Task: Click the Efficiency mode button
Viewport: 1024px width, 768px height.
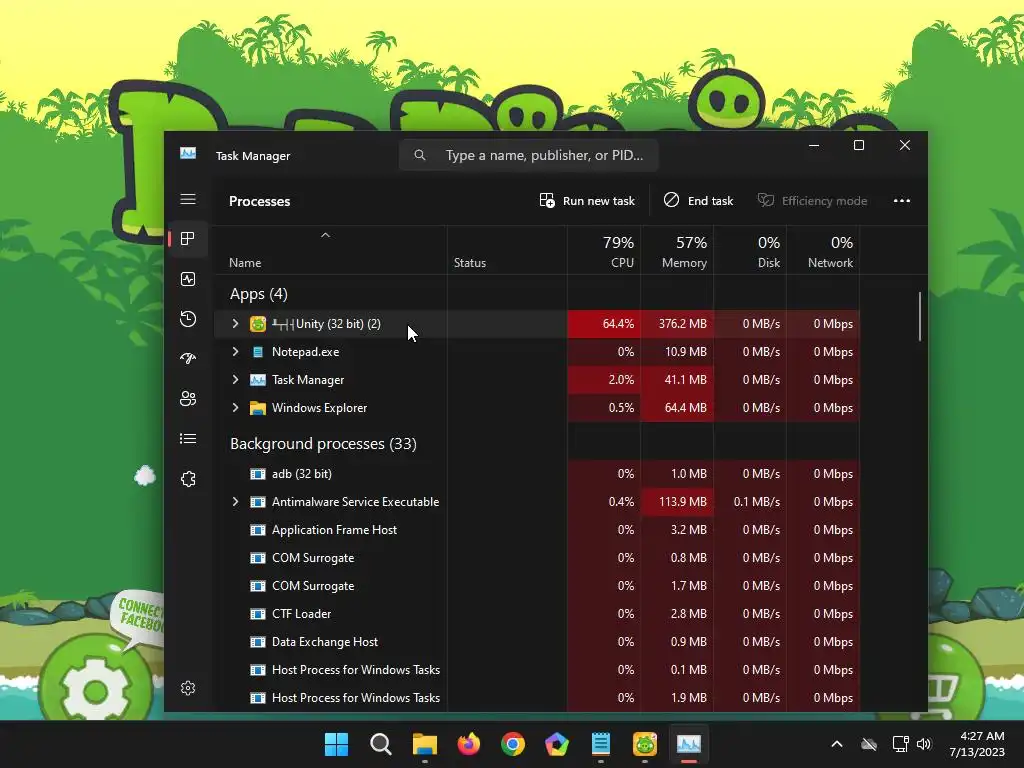Action: click(812, 201)
